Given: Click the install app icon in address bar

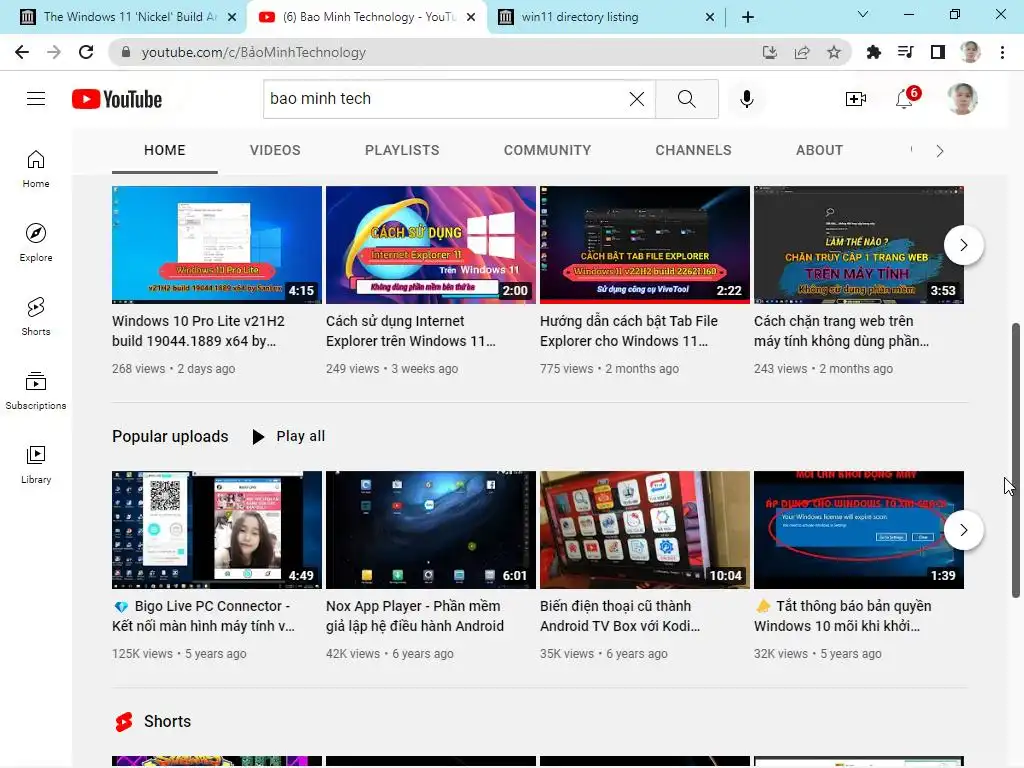Looking at the screenshot, I should tap(770, 52).
